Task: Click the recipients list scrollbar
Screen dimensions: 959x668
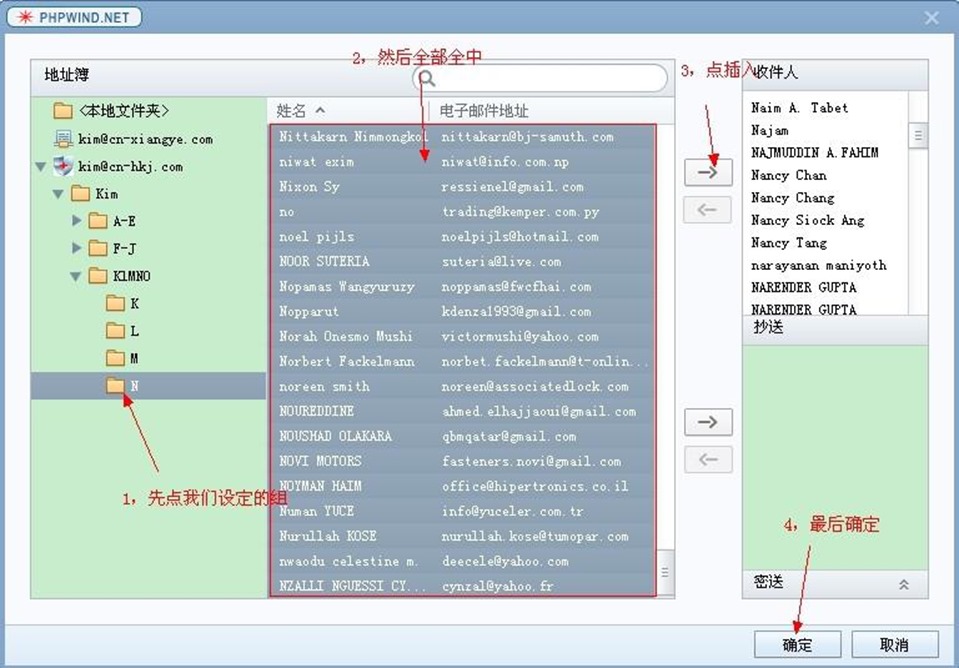Action: click(918, 135)
